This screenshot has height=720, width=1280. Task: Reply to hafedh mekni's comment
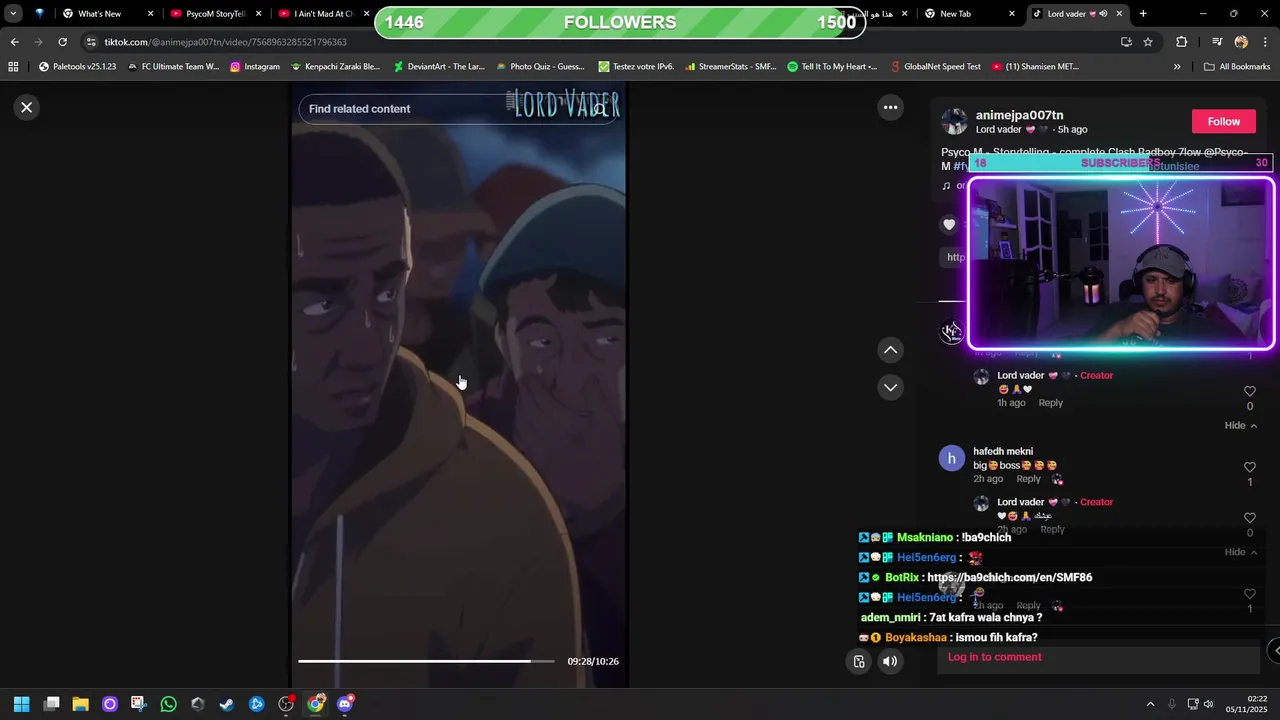tap(1028, 478)
